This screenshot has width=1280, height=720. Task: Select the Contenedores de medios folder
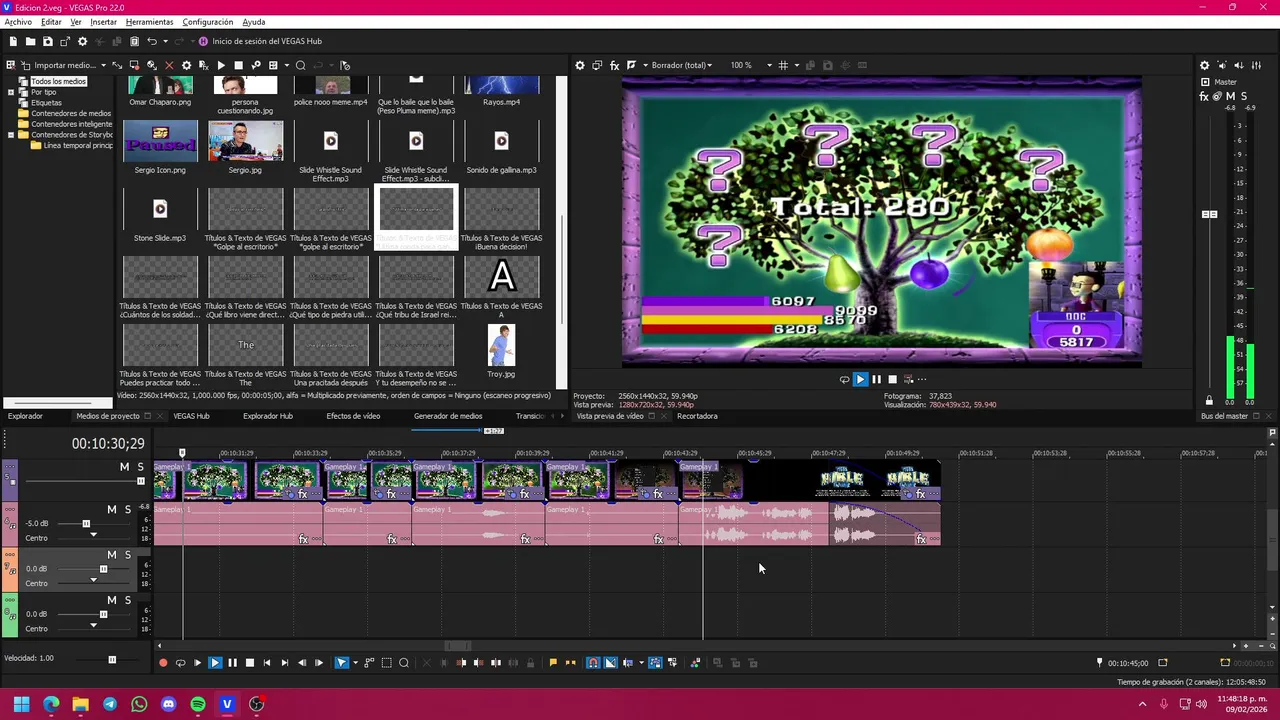click(x=71, y=113)
